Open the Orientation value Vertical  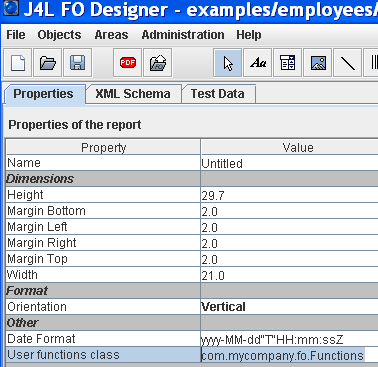click(289, 307)
